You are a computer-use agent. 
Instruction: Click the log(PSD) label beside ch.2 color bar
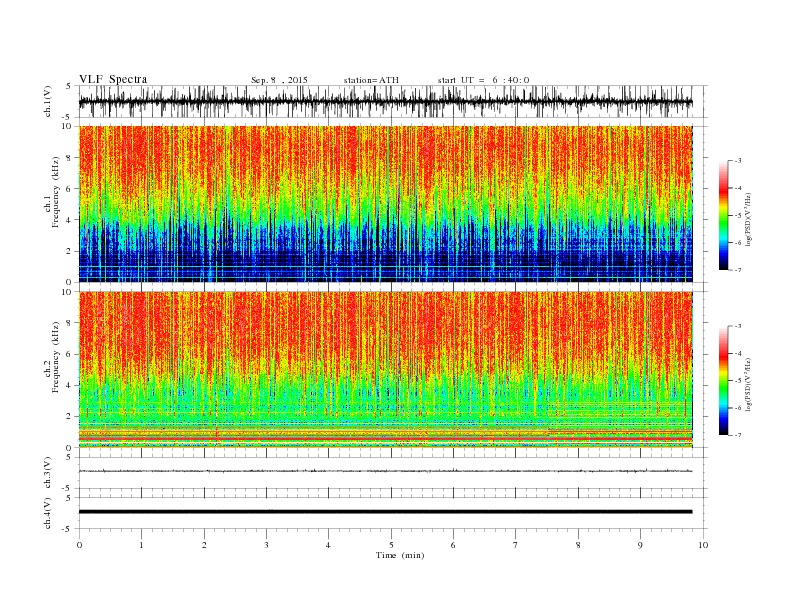(x=748, y=384)
